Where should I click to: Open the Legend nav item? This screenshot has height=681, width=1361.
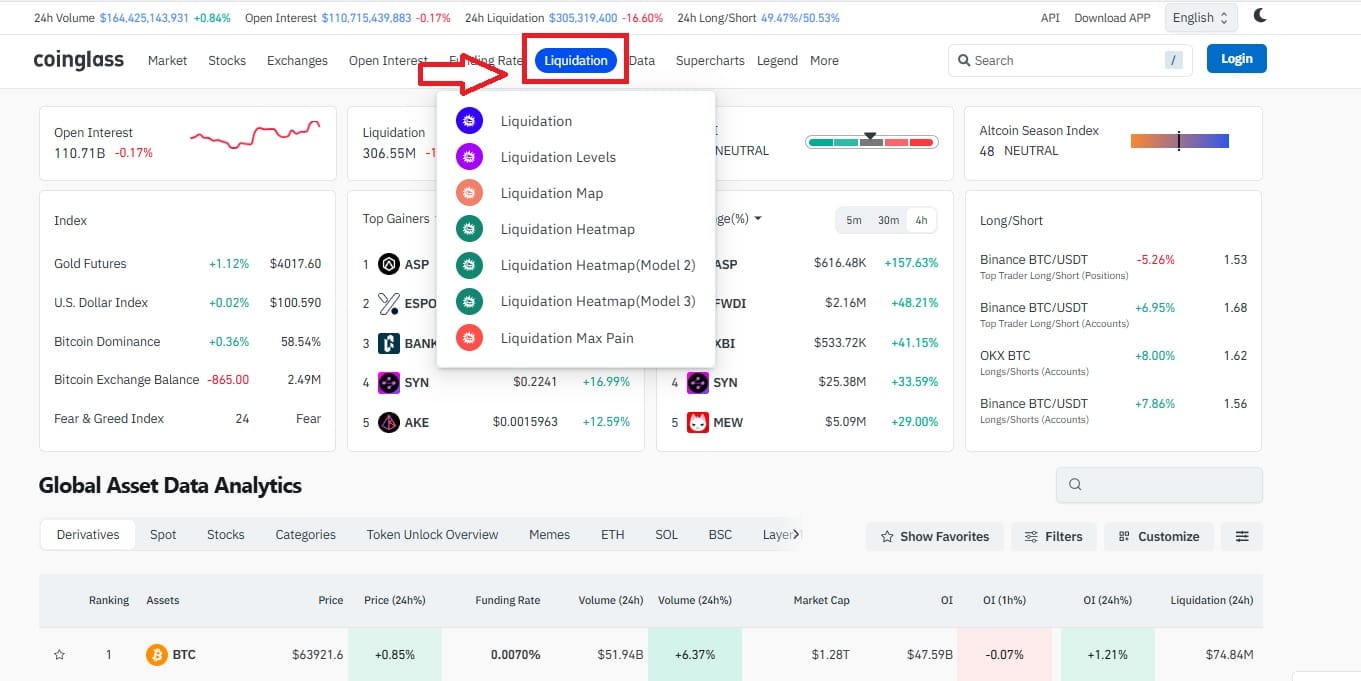777,61
